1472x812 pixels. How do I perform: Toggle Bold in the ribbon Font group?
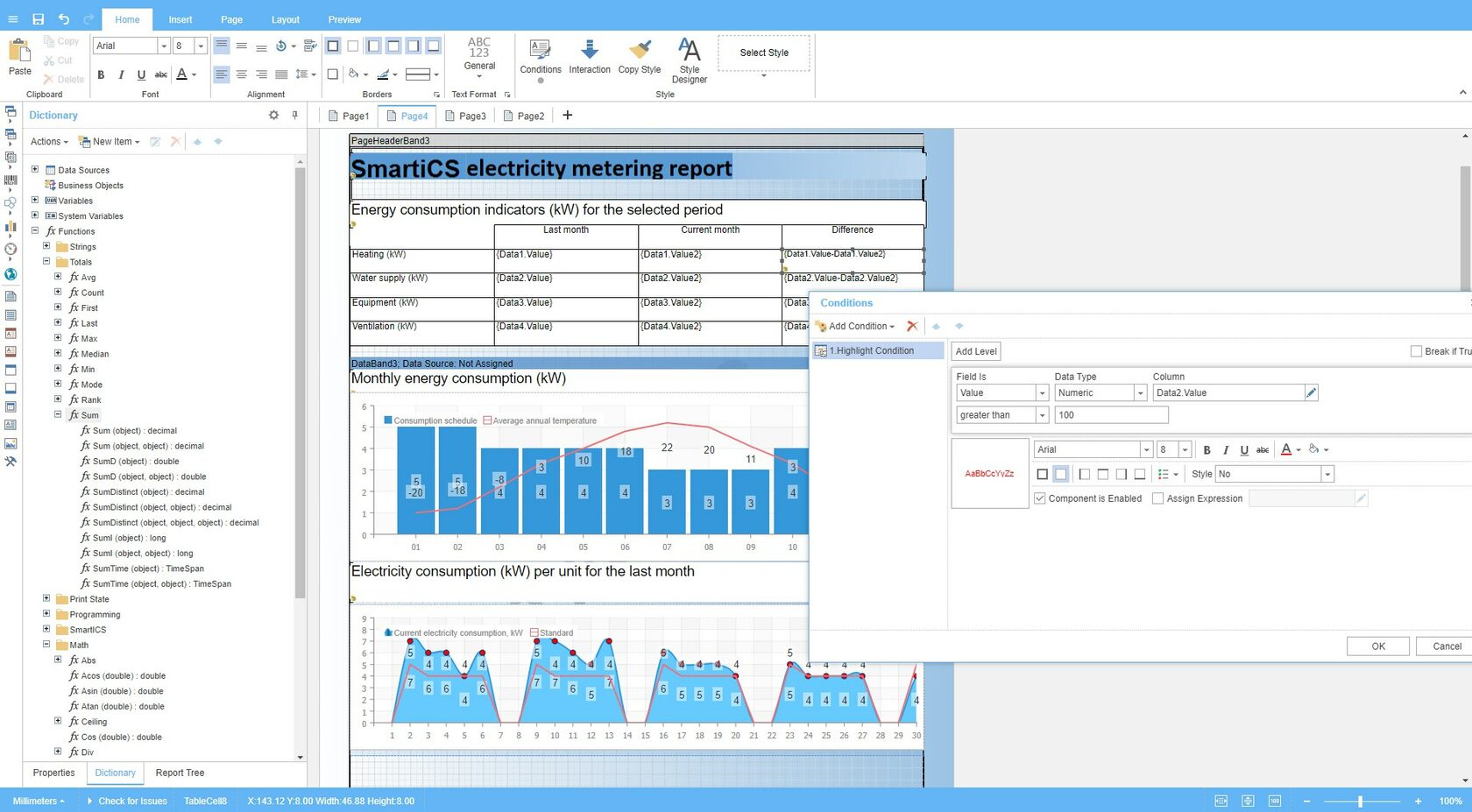pyautogui.click(x=101, y=74)
